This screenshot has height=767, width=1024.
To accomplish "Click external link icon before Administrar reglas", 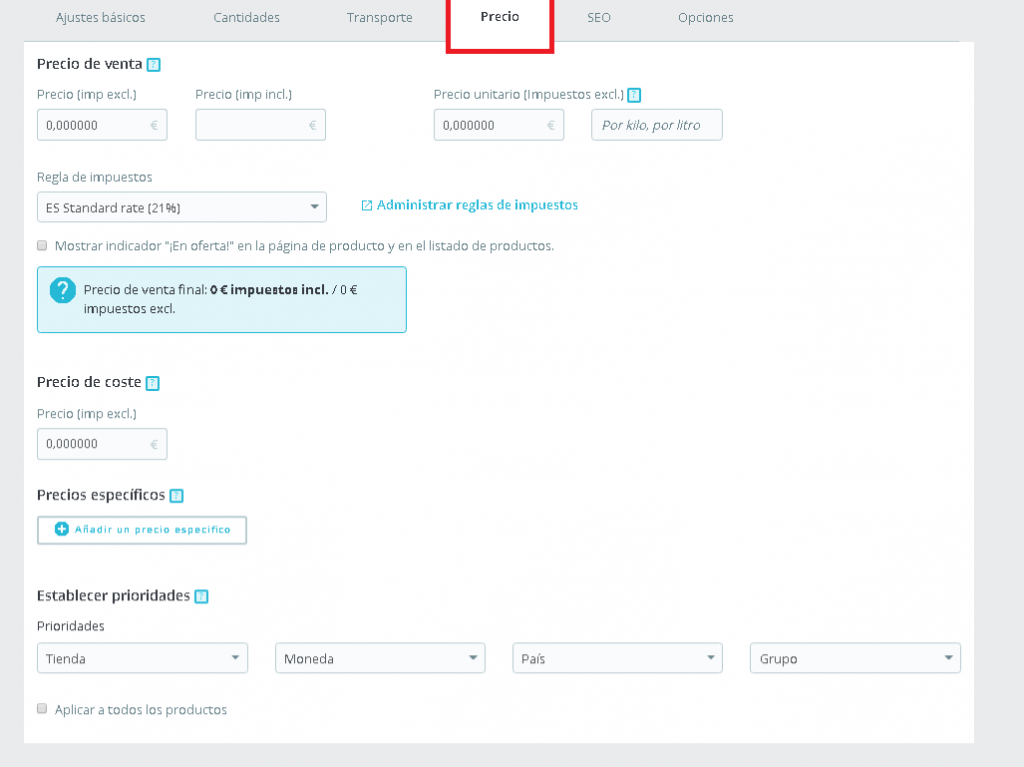I will [x=366, y=205].
